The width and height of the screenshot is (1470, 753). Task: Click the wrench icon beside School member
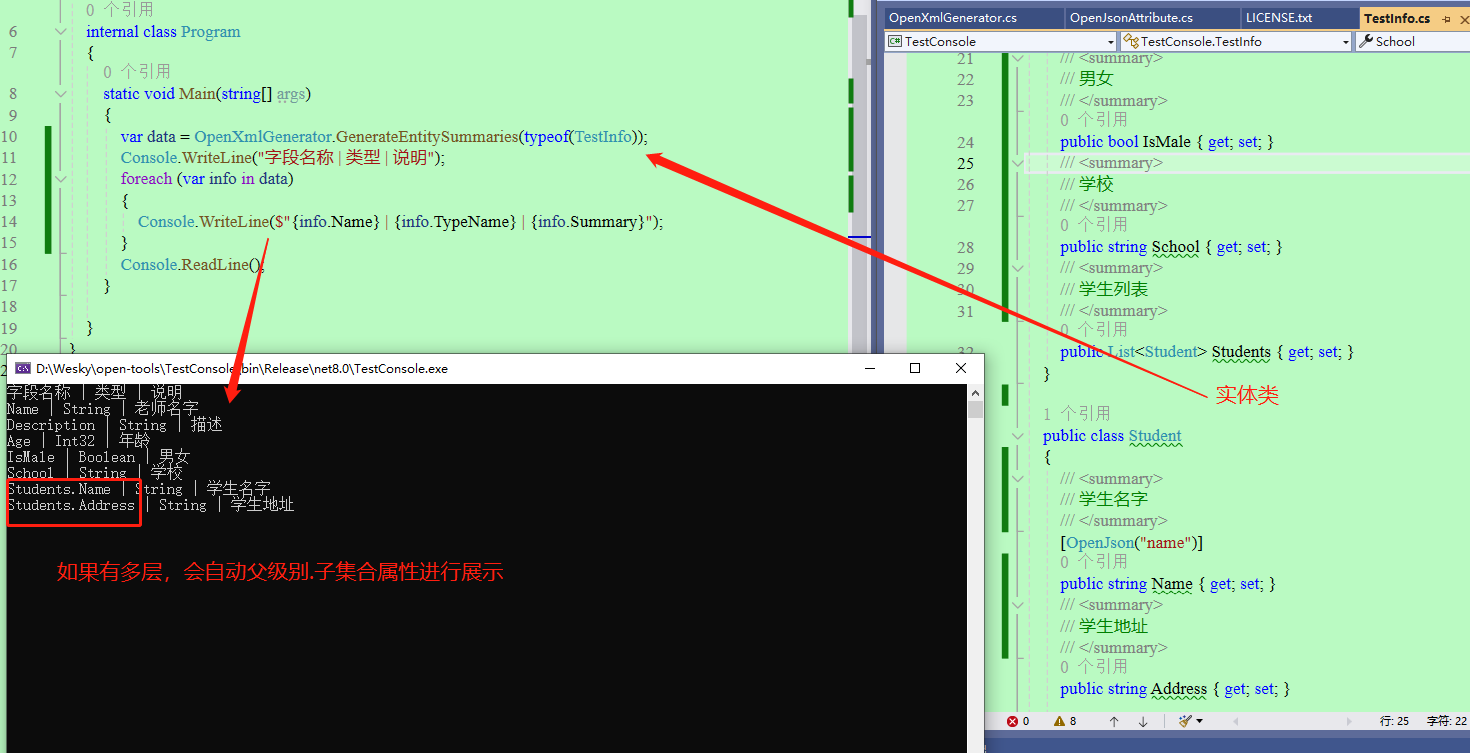[1365, 41]
